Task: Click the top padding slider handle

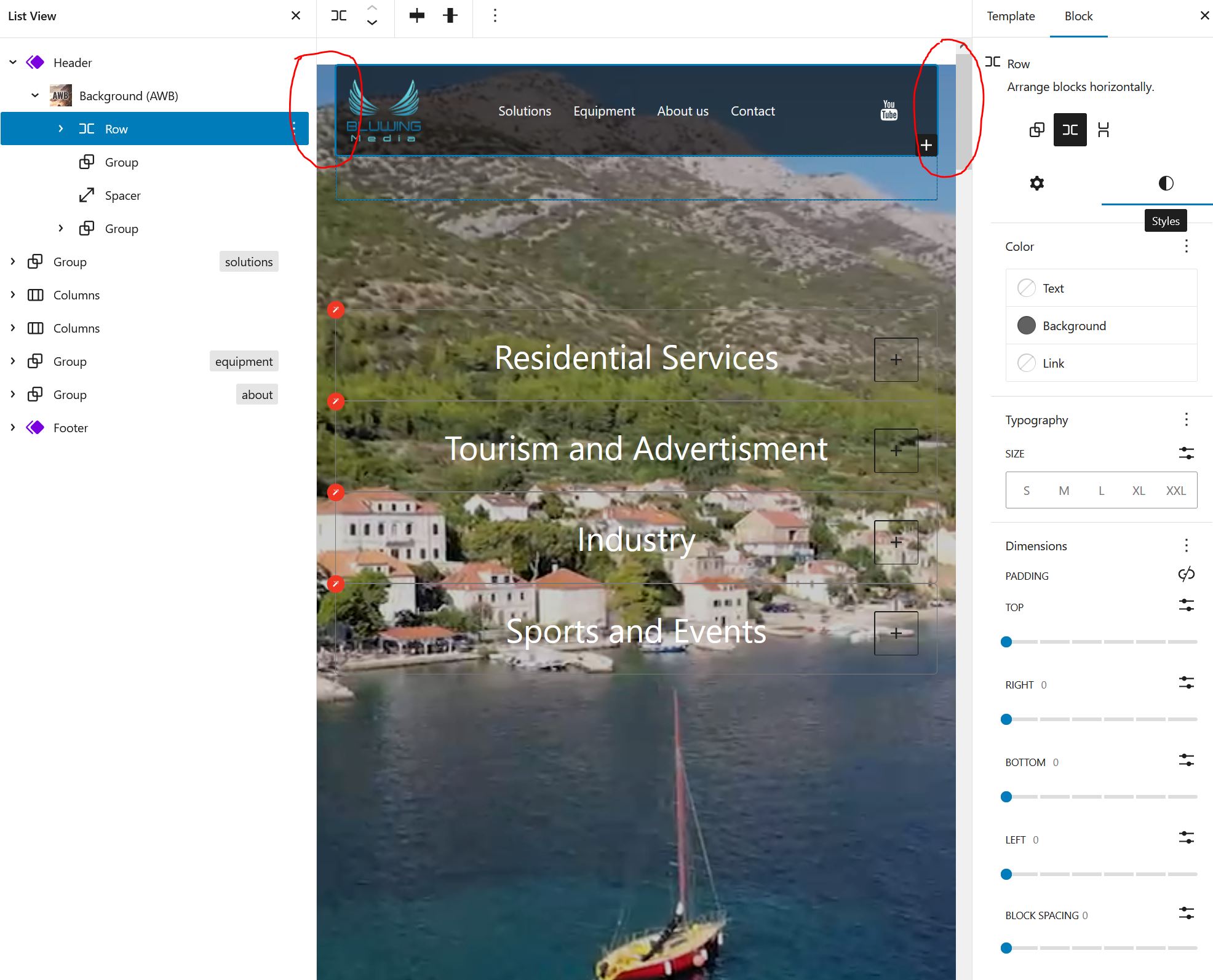Action: 1006,642
